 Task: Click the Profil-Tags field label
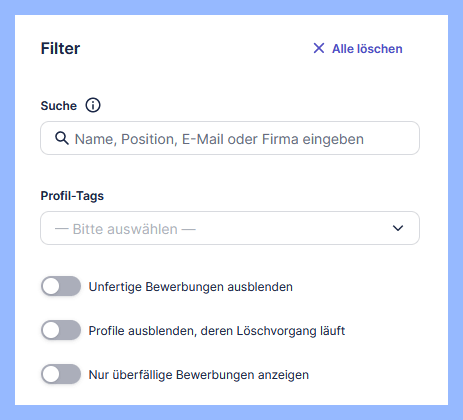coord(72,196)
